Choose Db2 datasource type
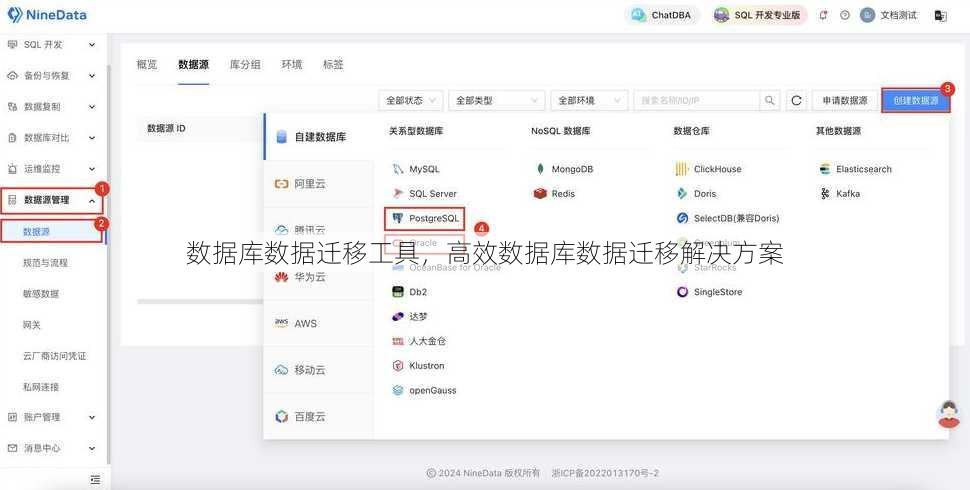Viewport: 970px width, 490px height. [x=410, y=292]
